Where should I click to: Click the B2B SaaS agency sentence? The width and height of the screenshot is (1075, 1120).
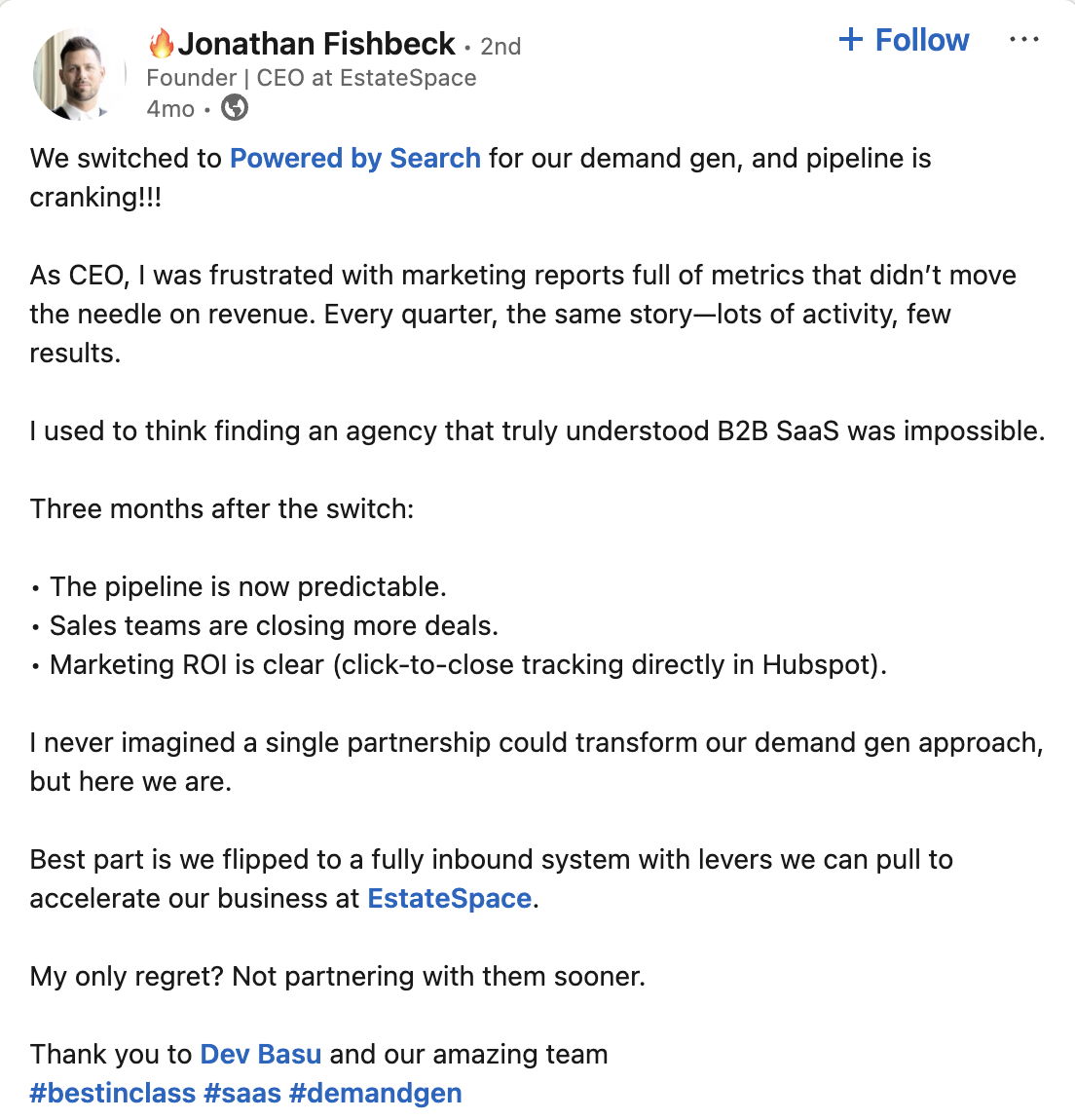point(537,430)
